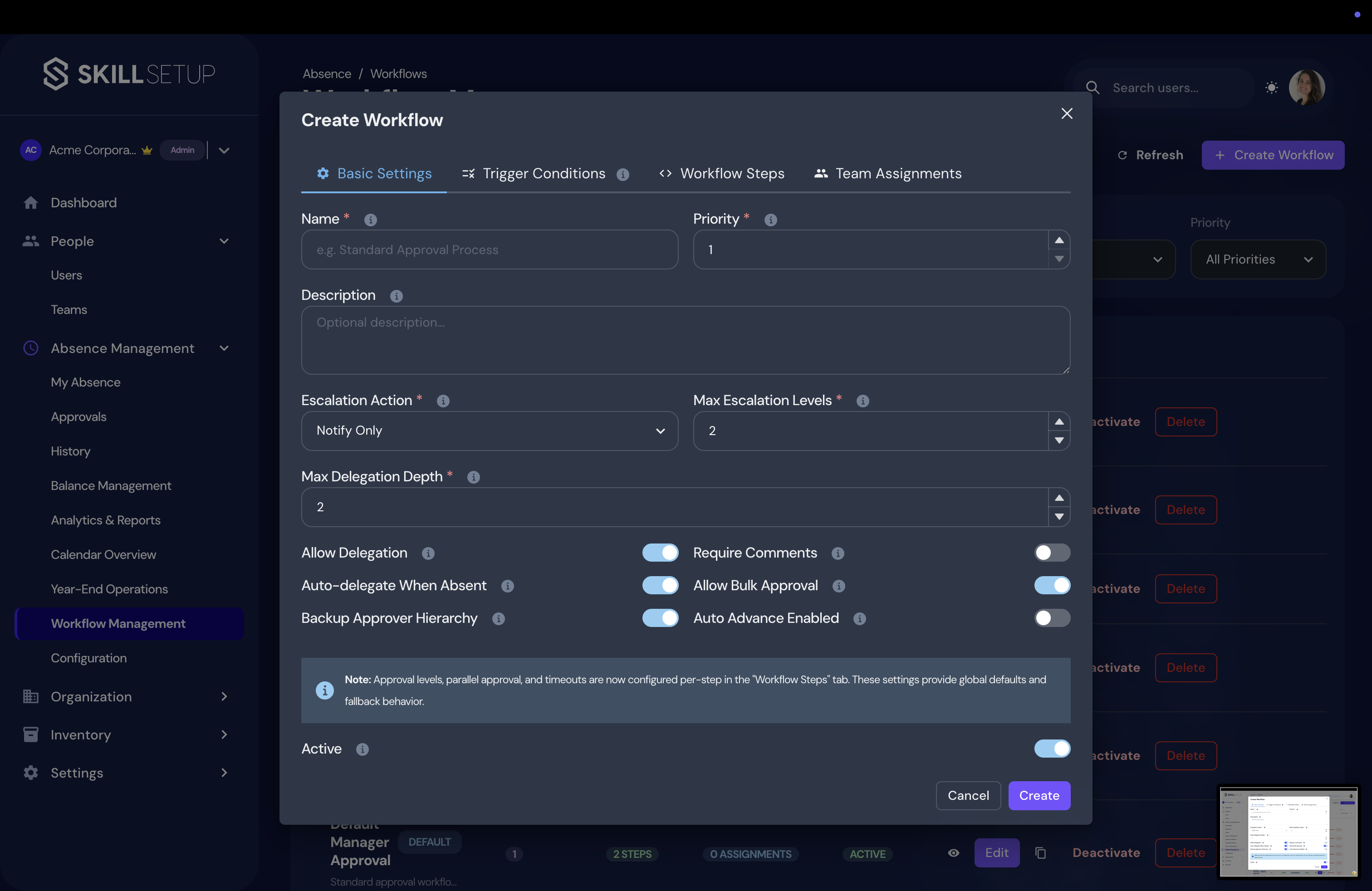Switch to the Trigger Conditions tab
The width and height of the screenshot is (1372, 891).
[x=544, y=173]
